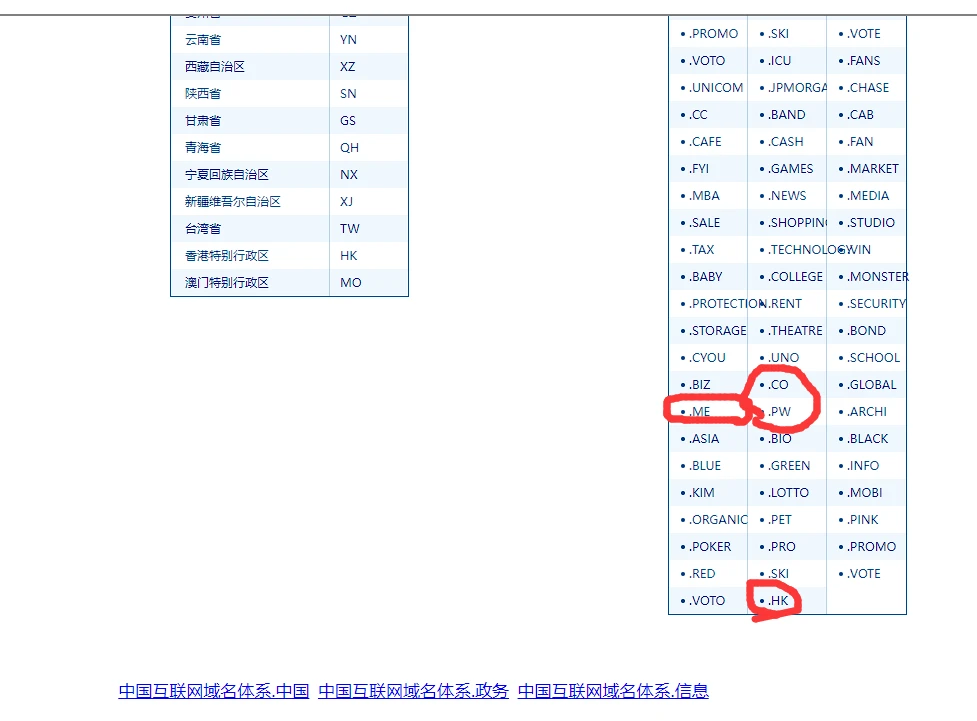977x721 pixels.
Task: Click the .CC domain entry
Action: [x=698, y=115]
